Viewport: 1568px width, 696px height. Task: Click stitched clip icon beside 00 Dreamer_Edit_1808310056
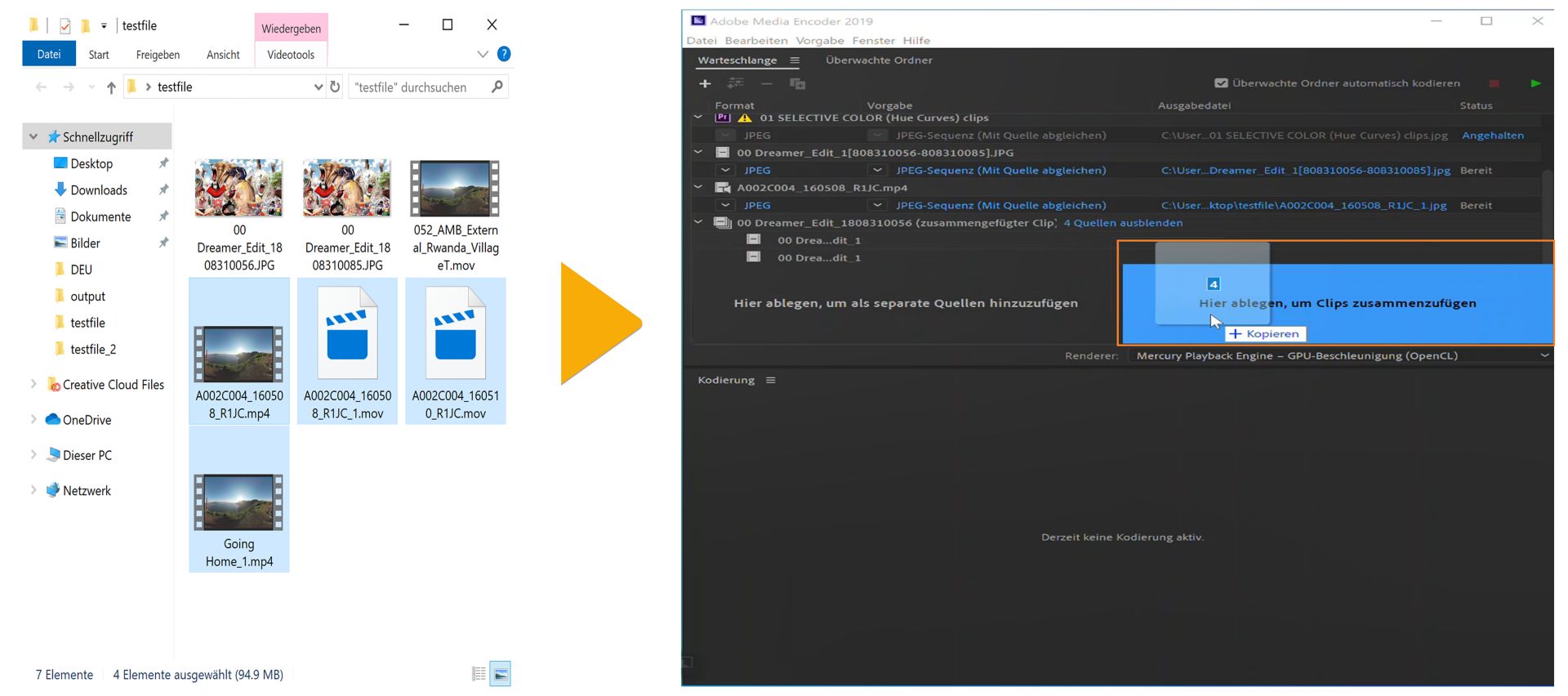pyautogui.click(x=723, y=223)
